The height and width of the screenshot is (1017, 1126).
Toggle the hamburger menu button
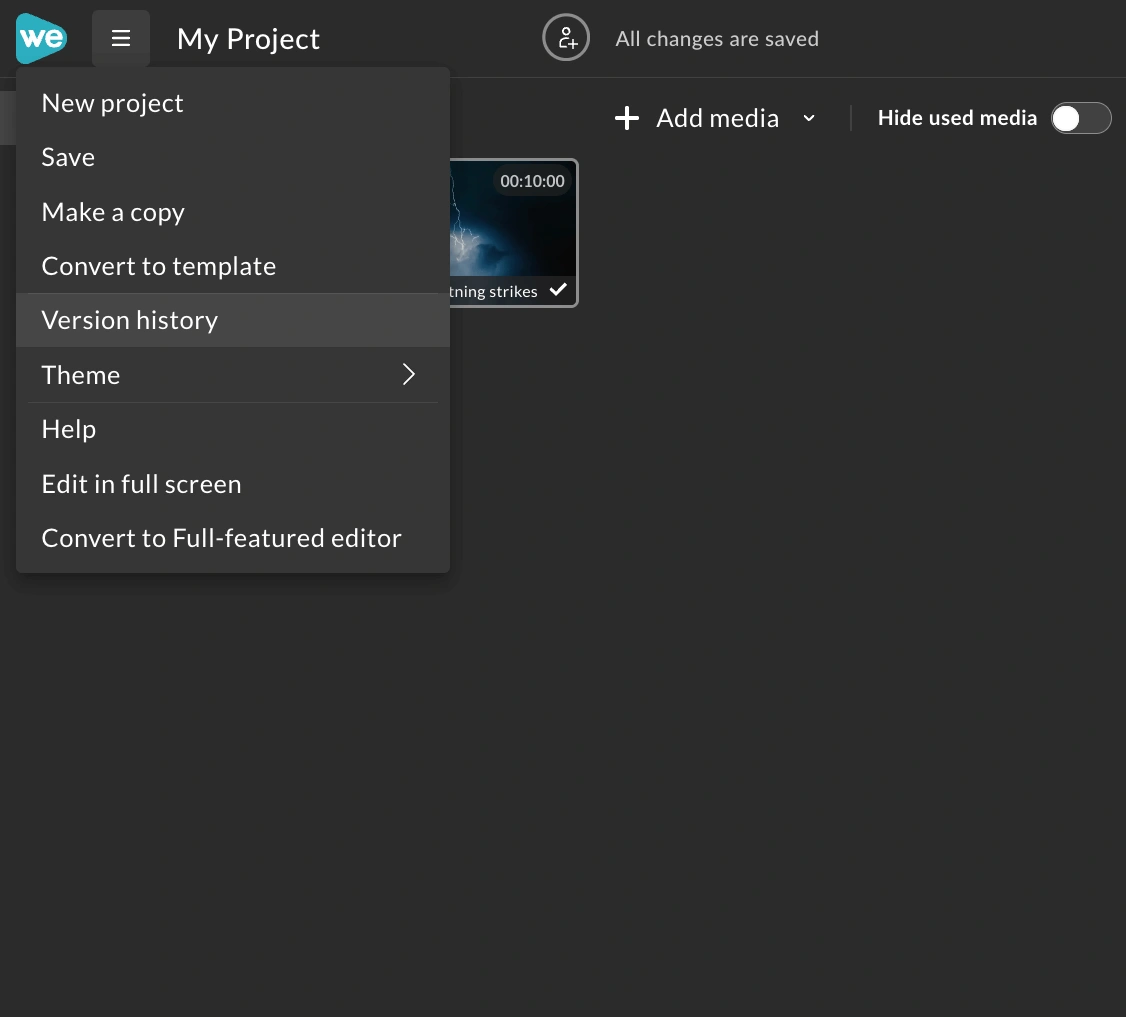pos(121,38)
